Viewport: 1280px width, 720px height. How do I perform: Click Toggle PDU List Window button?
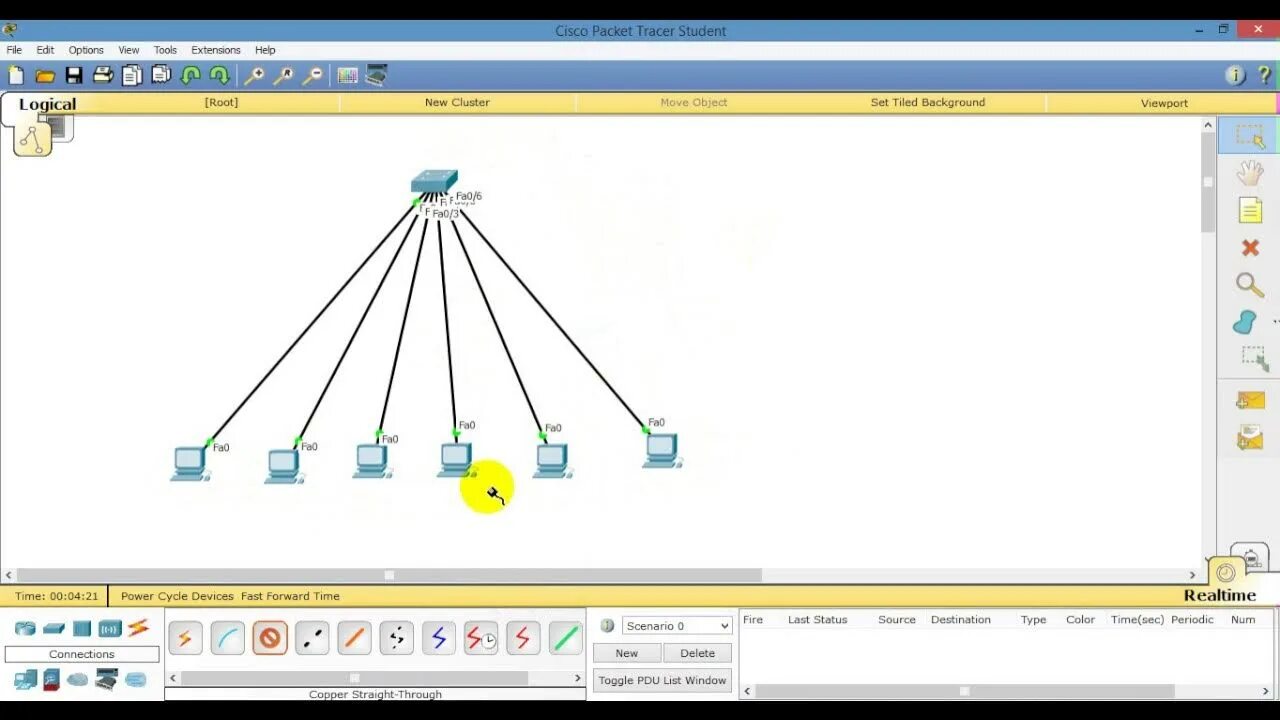click(x=662, y=680)
